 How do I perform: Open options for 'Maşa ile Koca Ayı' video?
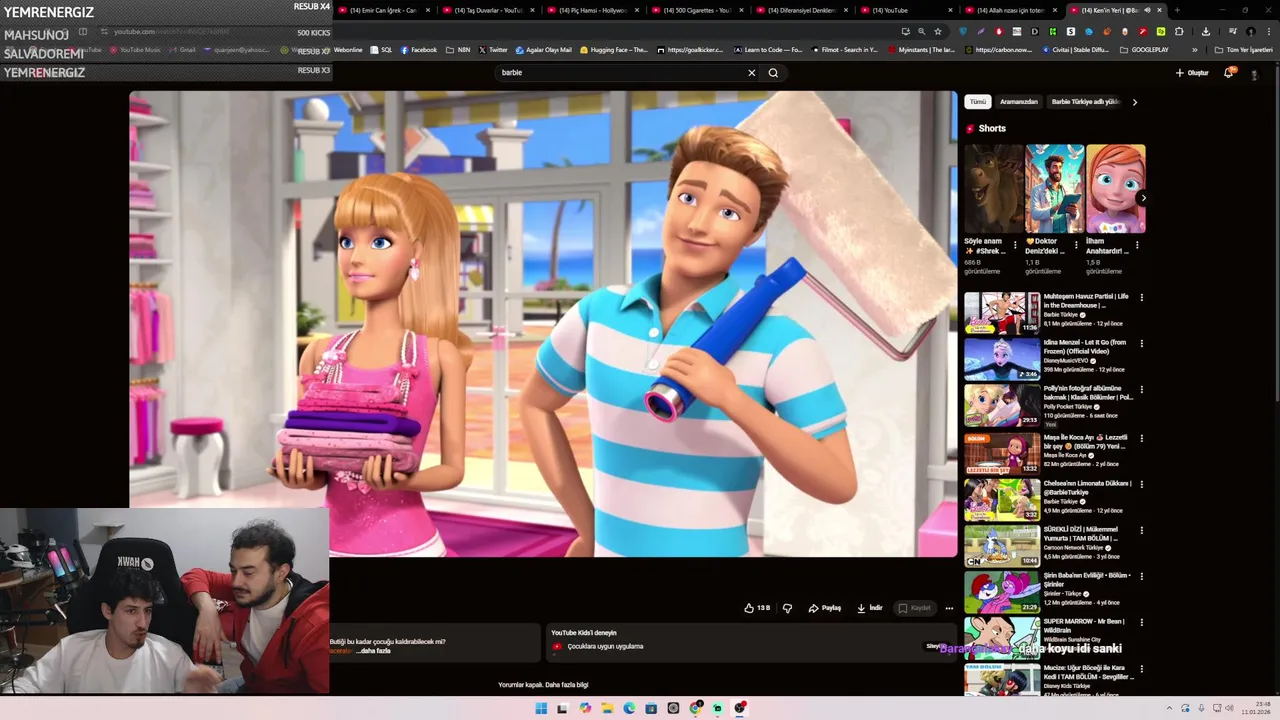1141,438
